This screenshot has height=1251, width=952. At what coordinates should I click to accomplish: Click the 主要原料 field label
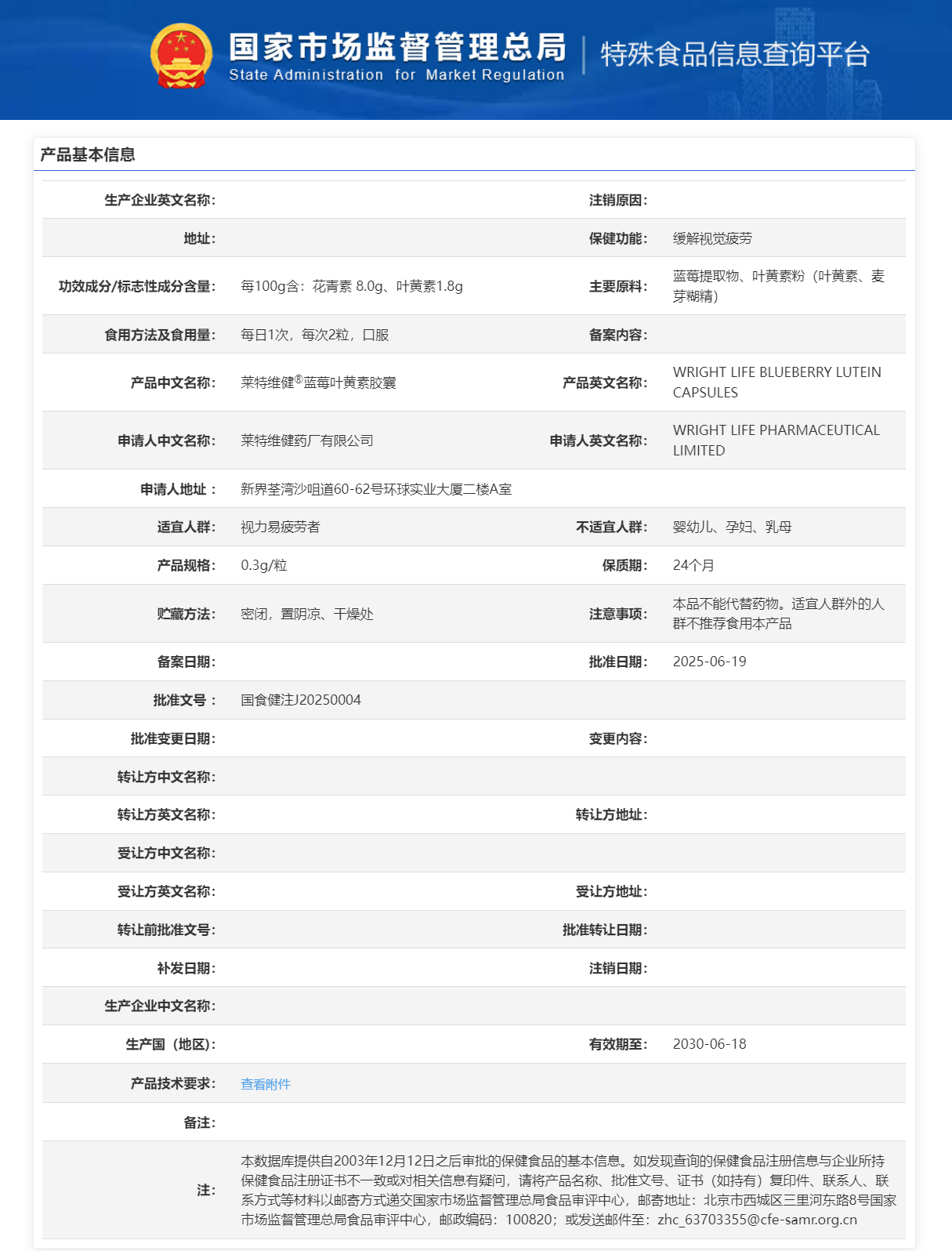(618, 286)
